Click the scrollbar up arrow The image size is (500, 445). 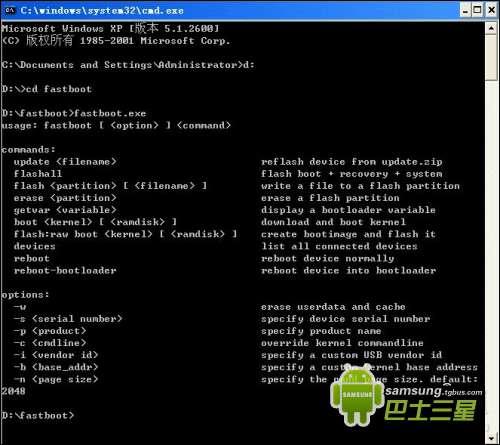tap(491, 28)
